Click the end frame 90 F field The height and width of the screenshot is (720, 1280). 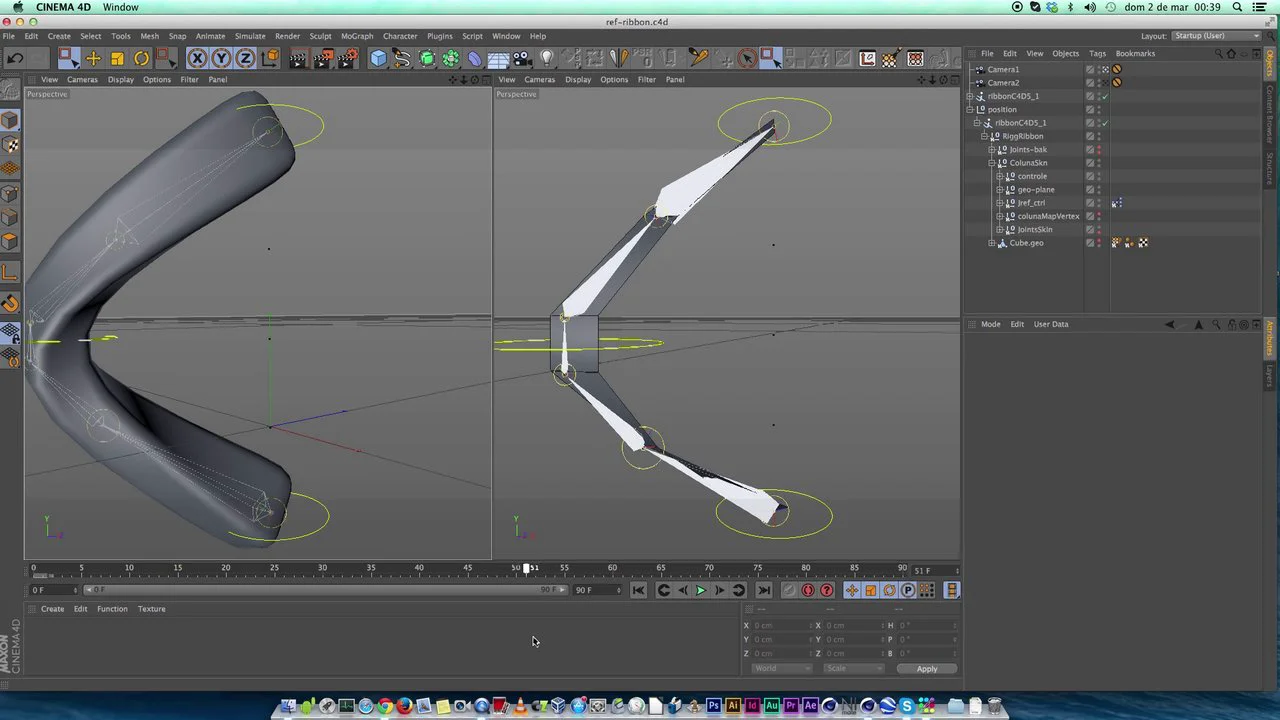(596, 590)
